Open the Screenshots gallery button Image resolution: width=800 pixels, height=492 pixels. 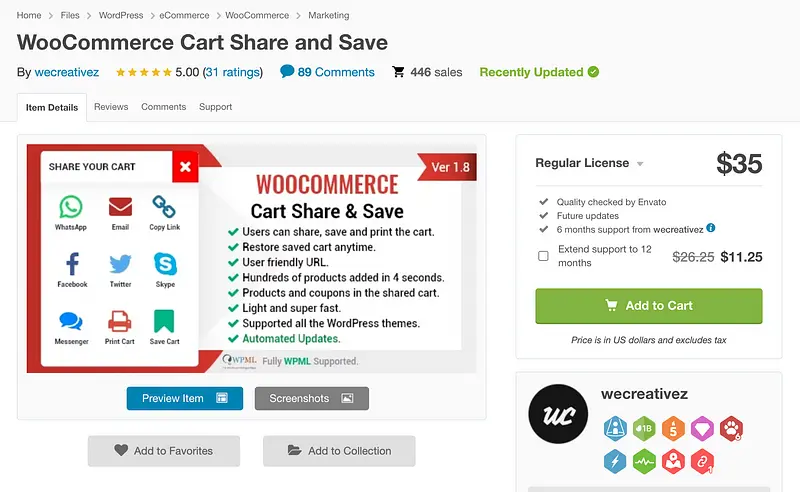tap(311, 398)
